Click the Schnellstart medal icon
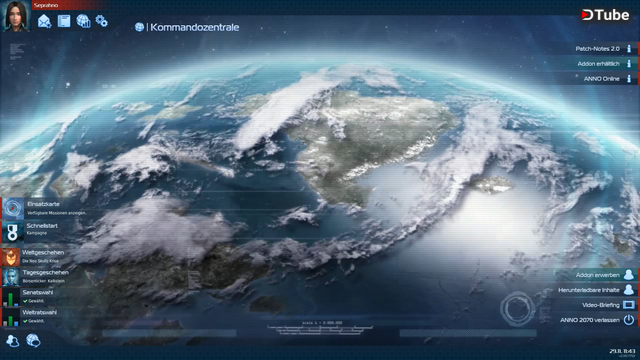Image resolution: width=640 pixels, height=360 pixels. [13, 231]
